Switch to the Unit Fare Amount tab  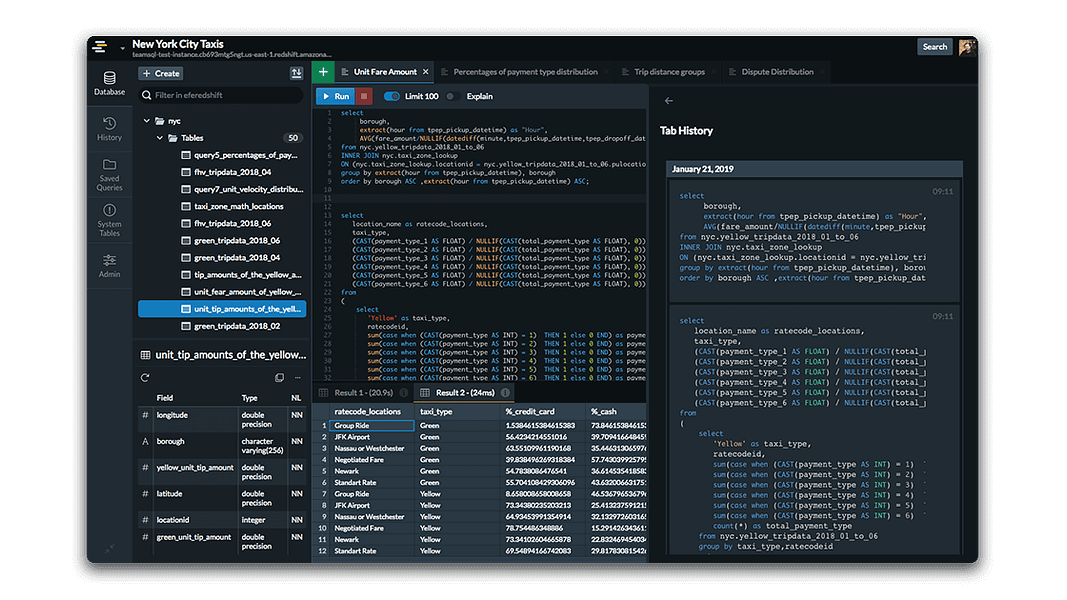point(384,71)
